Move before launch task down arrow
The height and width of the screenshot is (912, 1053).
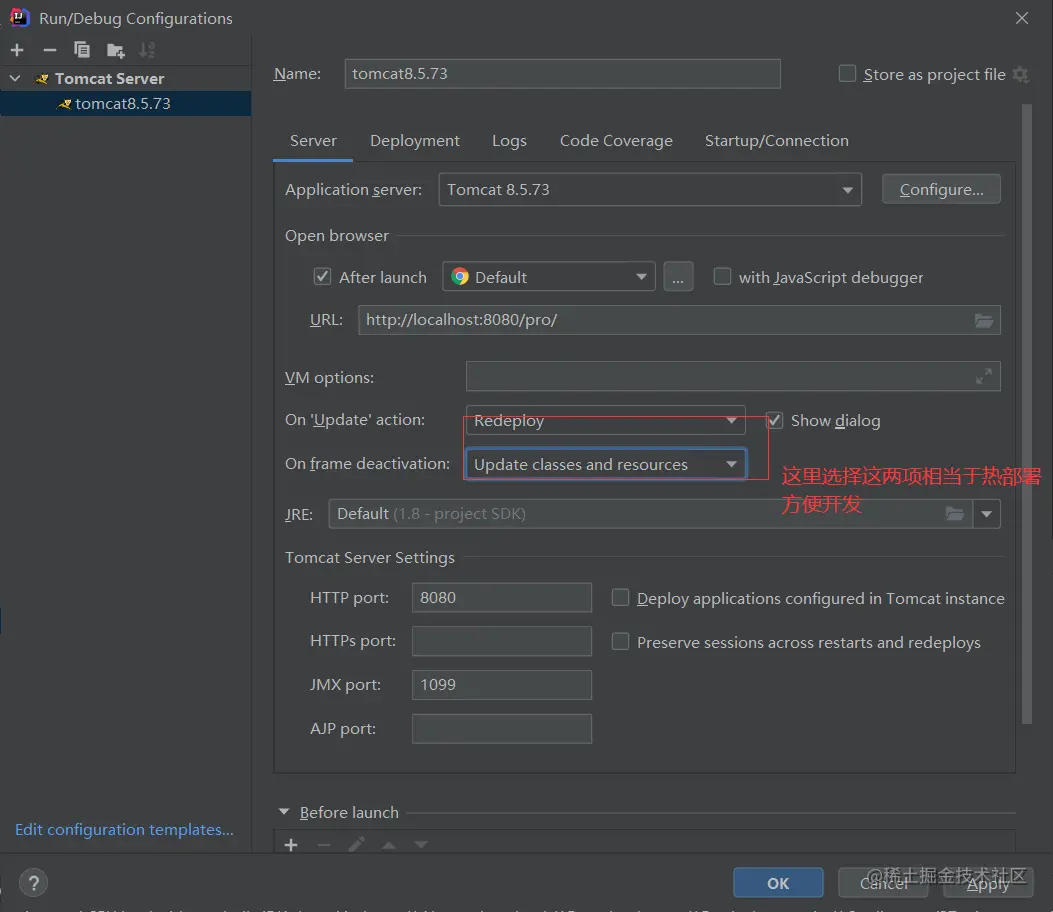click(x=421, y=845)
